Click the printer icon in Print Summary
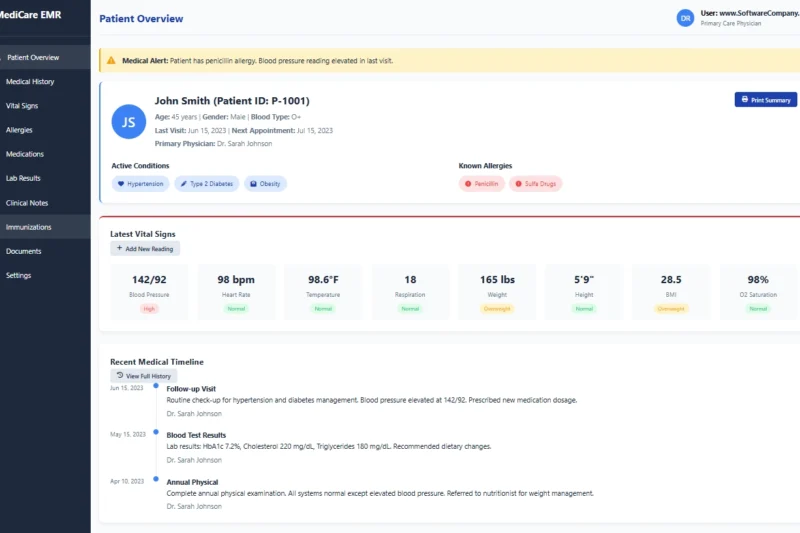 (744, 99)
